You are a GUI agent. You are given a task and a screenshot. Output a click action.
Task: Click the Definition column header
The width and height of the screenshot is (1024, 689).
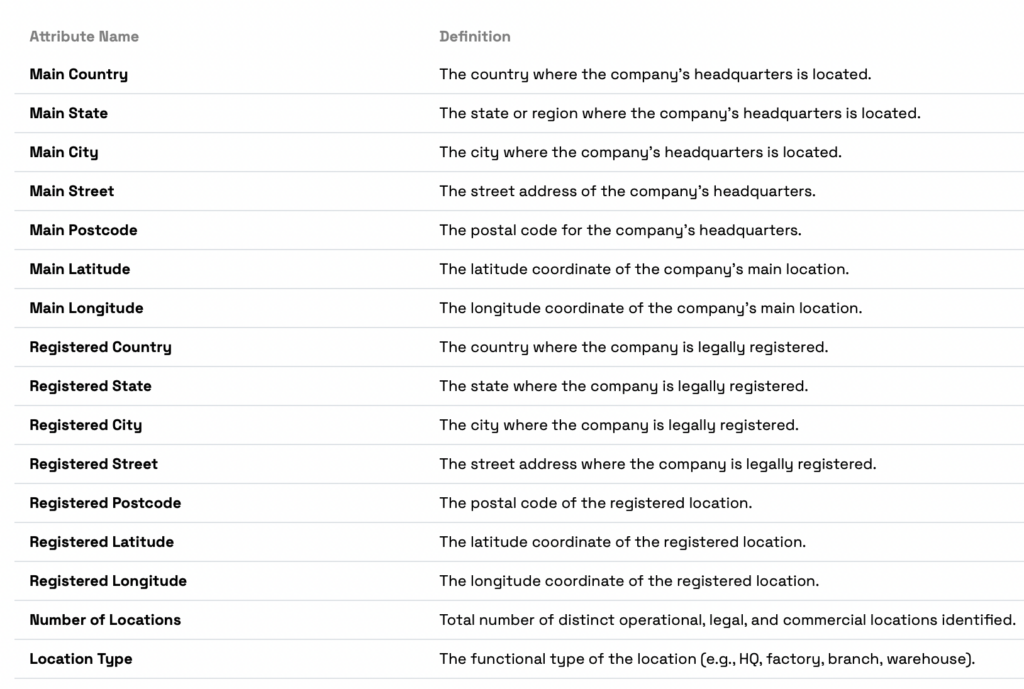(x=475, y=37)
